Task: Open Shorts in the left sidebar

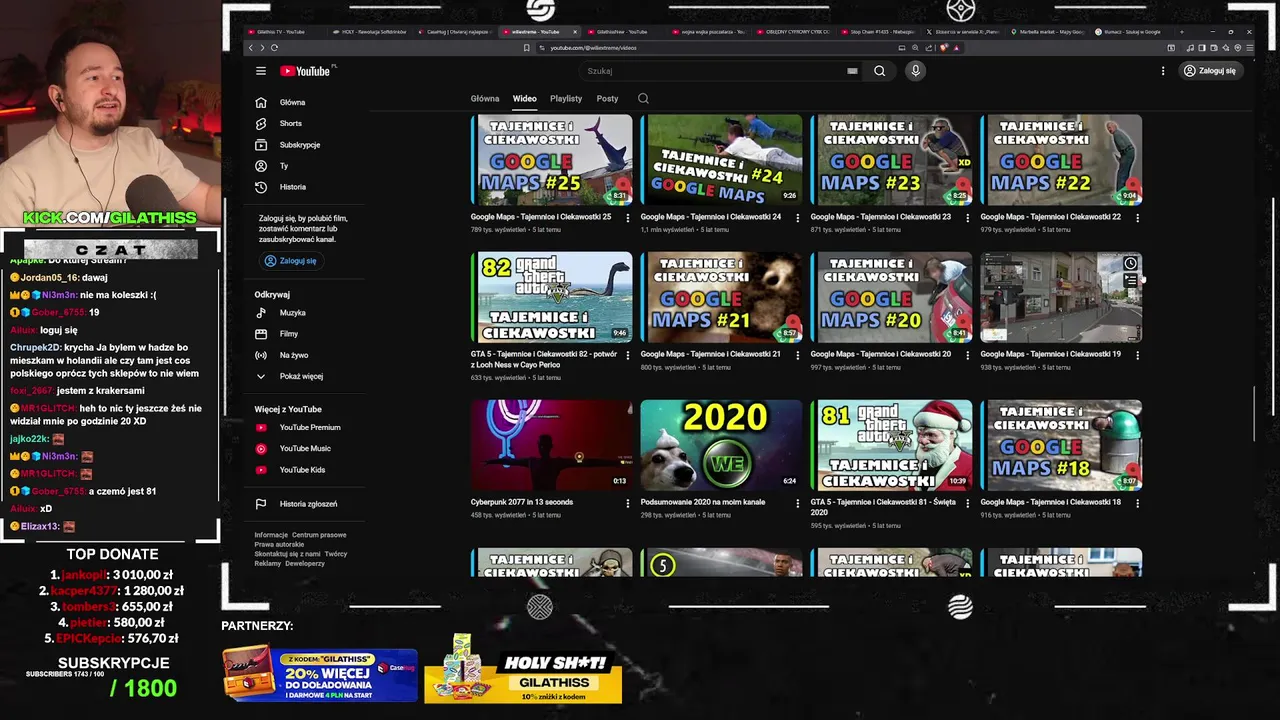Action: 290,123
